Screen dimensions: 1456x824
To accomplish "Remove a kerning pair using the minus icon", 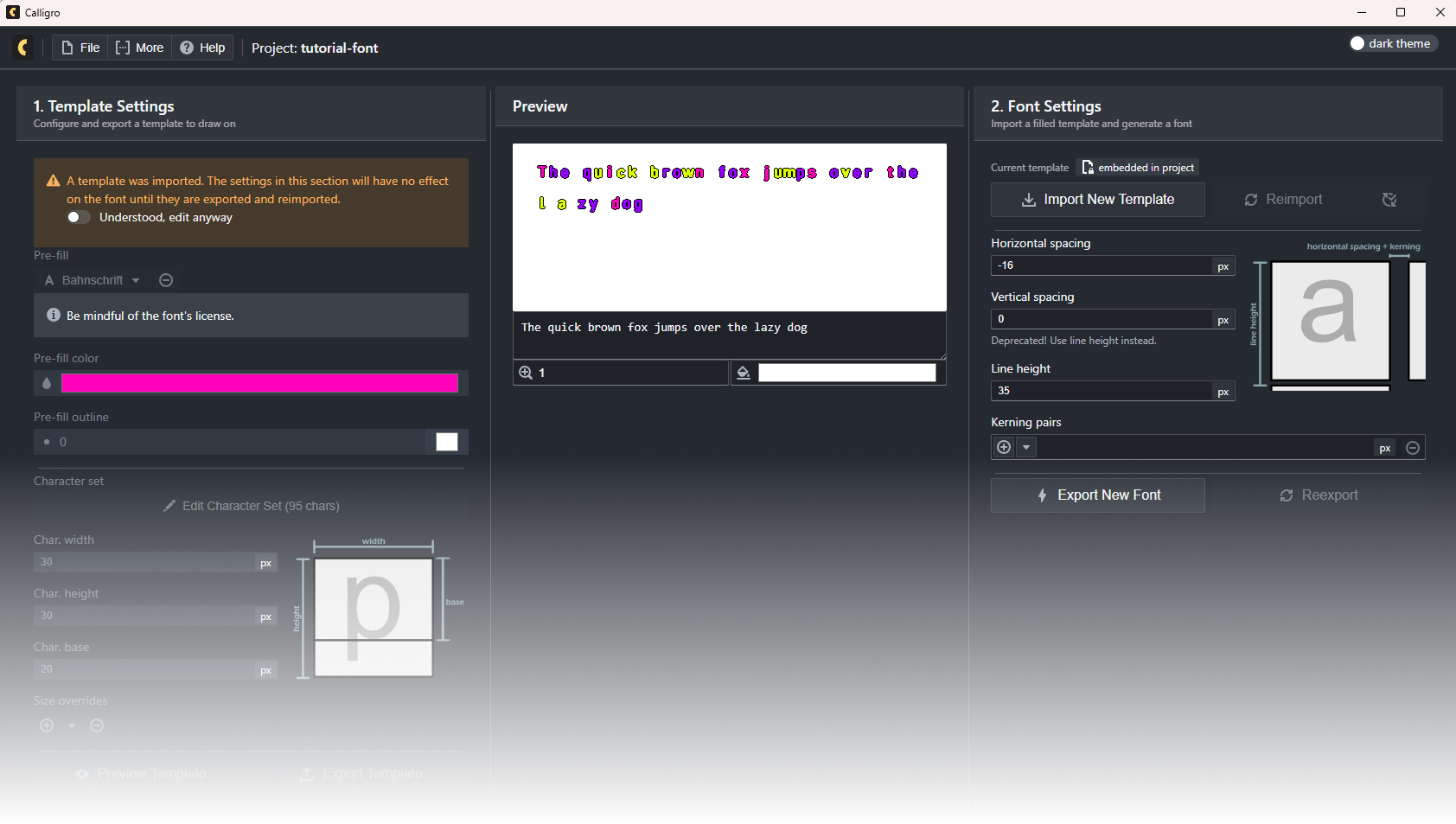I will coord(1413,447).
